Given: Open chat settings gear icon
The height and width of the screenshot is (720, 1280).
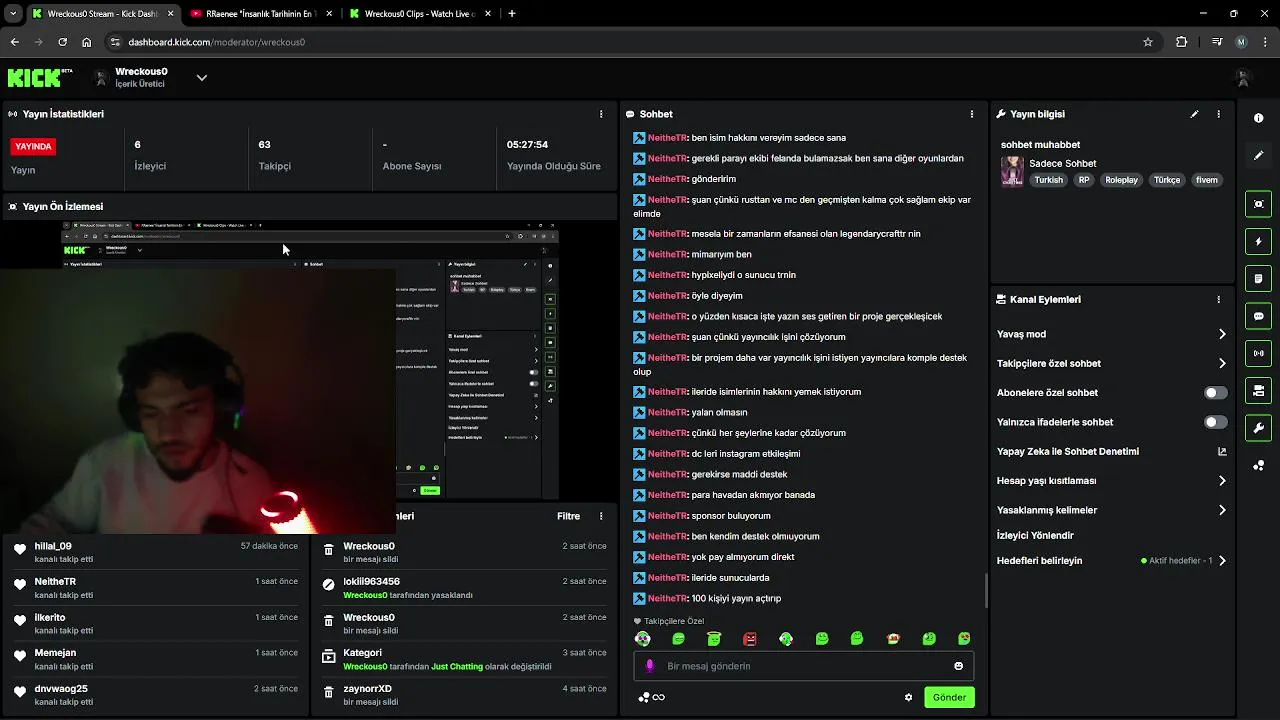Looking at the screenshot, I should 908,697.
